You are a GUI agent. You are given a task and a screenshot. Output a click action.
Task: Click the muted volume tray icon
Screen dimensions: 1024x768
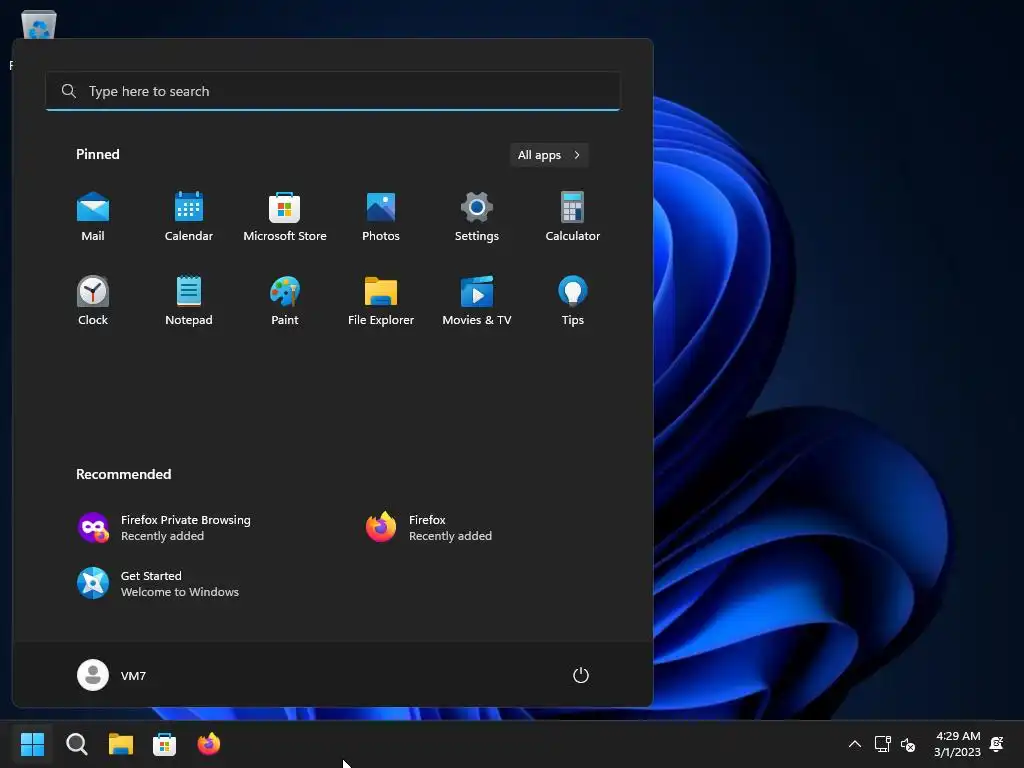(x=908, y=744)
